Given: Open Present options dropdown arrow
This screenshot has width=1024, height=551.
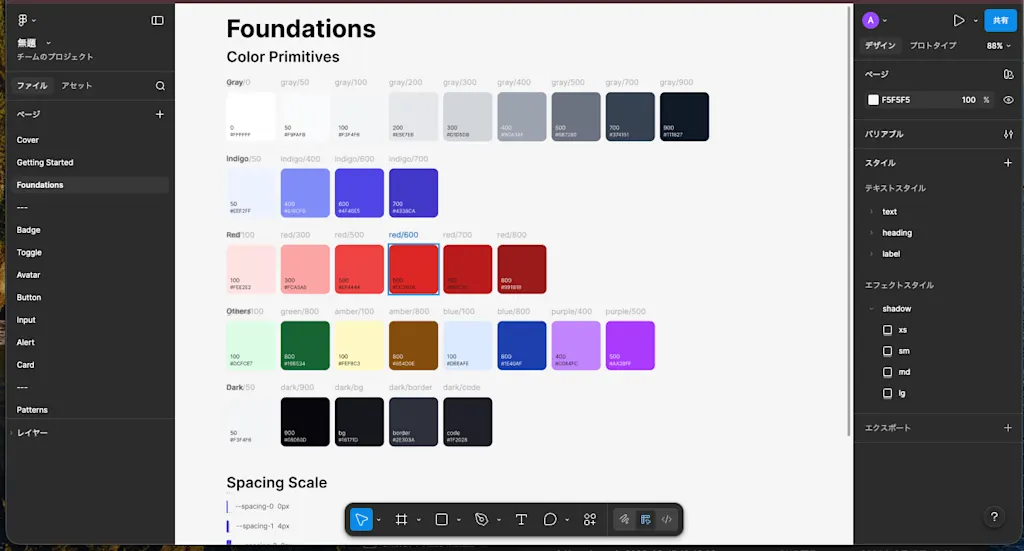Looking at the screenshot, I should click(x=976, y=21).
